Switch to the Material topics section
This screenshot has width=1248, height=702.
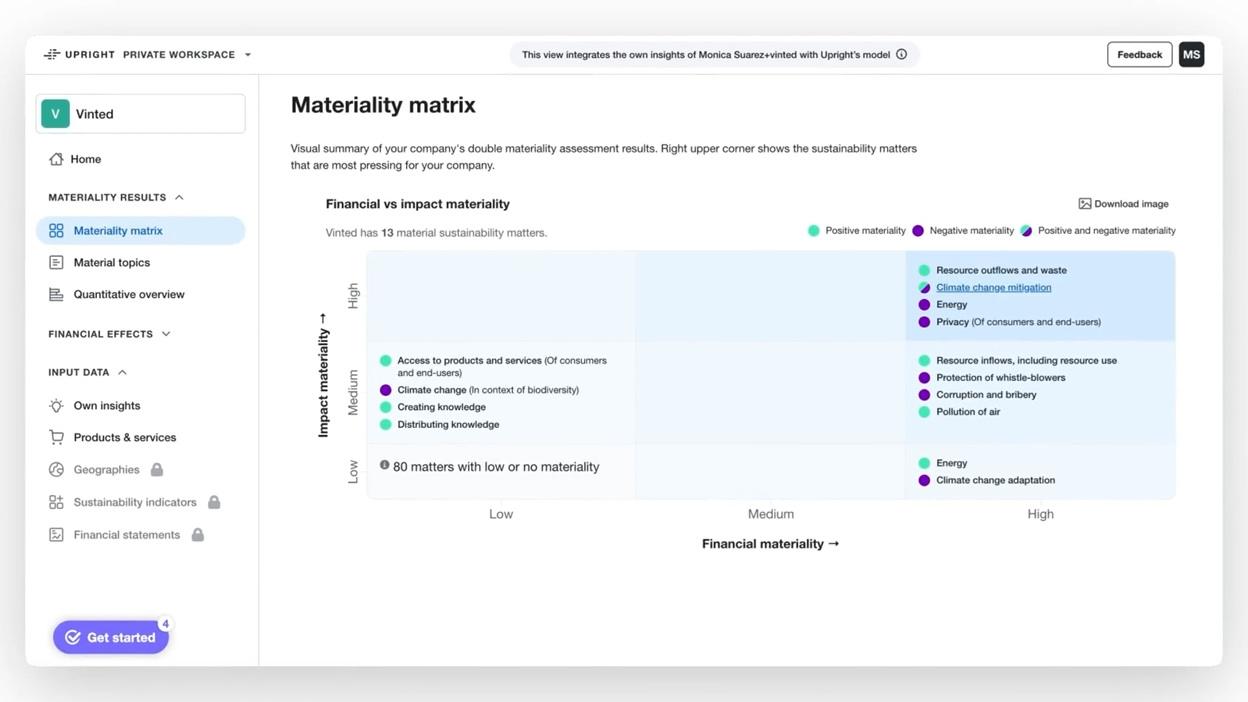point(110,261)
